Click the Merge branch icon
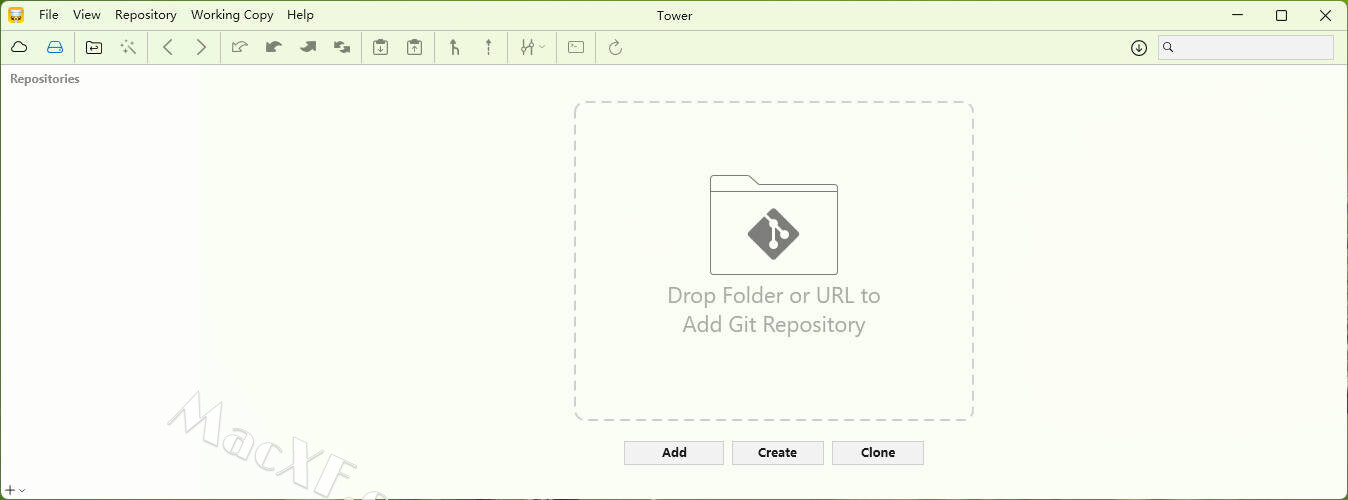This screenshot has width=1348, height=500. click(455, 47)
